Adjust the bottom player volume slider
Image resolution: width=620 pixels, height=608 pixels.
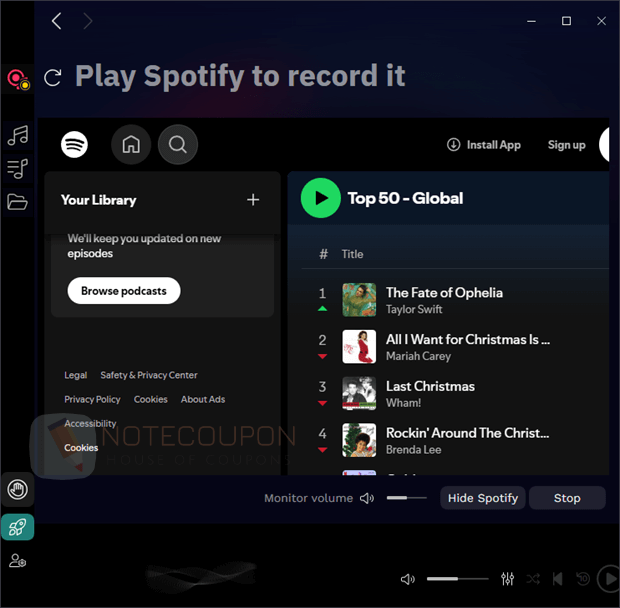(457, 579)
